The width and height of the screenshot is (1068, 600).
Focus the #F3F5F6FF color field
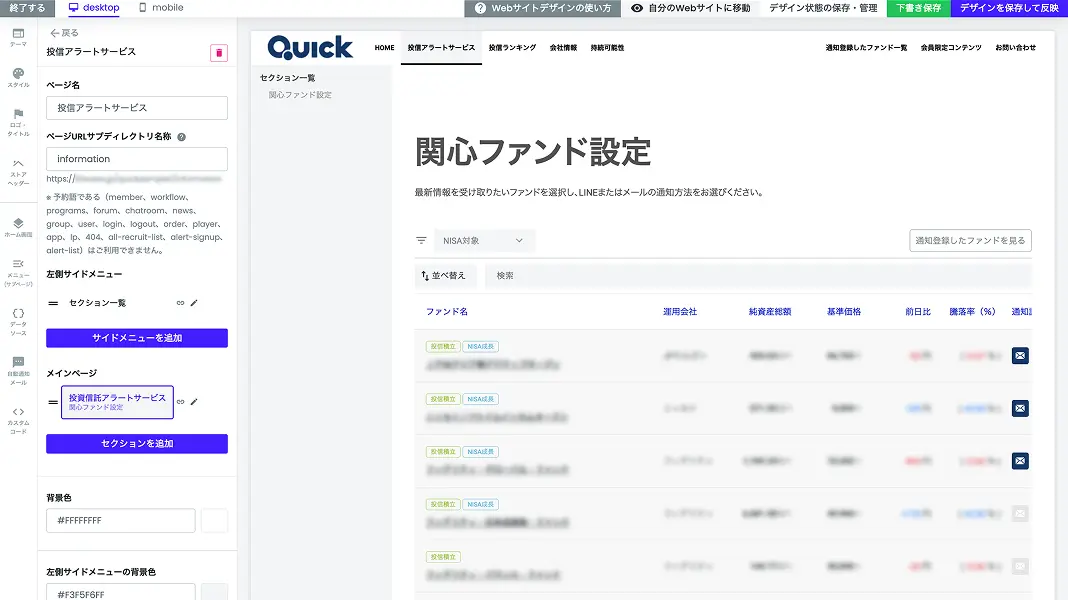tap(121, 593)
